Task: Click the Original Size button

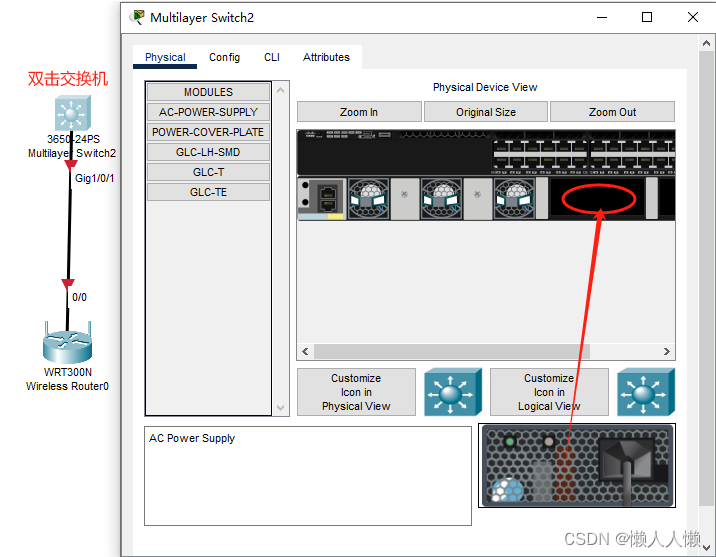Action: [x=486, y=112]
